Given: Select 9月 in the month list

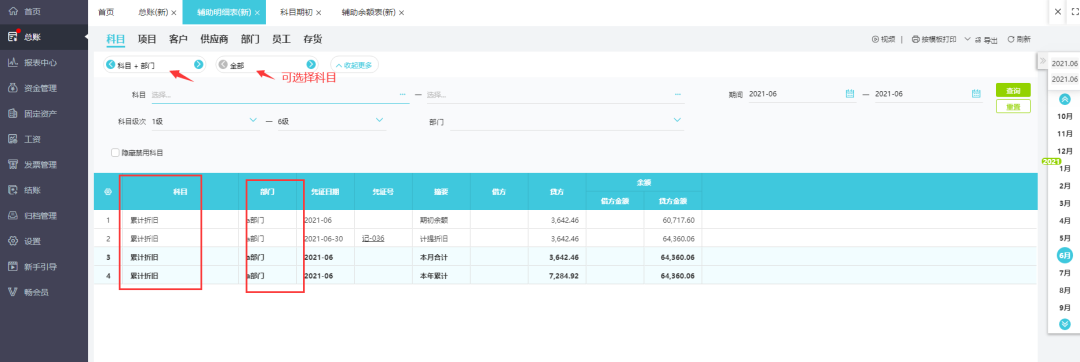Looking at the screenshot, I should coord(1065,308).
